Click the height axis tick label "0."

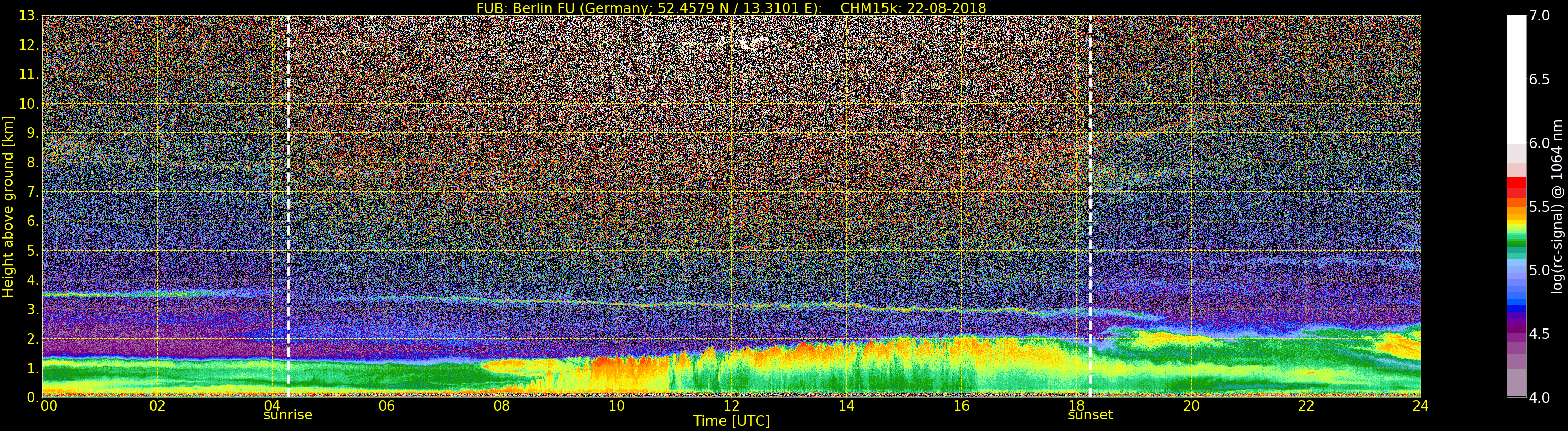click(x=32, y=398)
